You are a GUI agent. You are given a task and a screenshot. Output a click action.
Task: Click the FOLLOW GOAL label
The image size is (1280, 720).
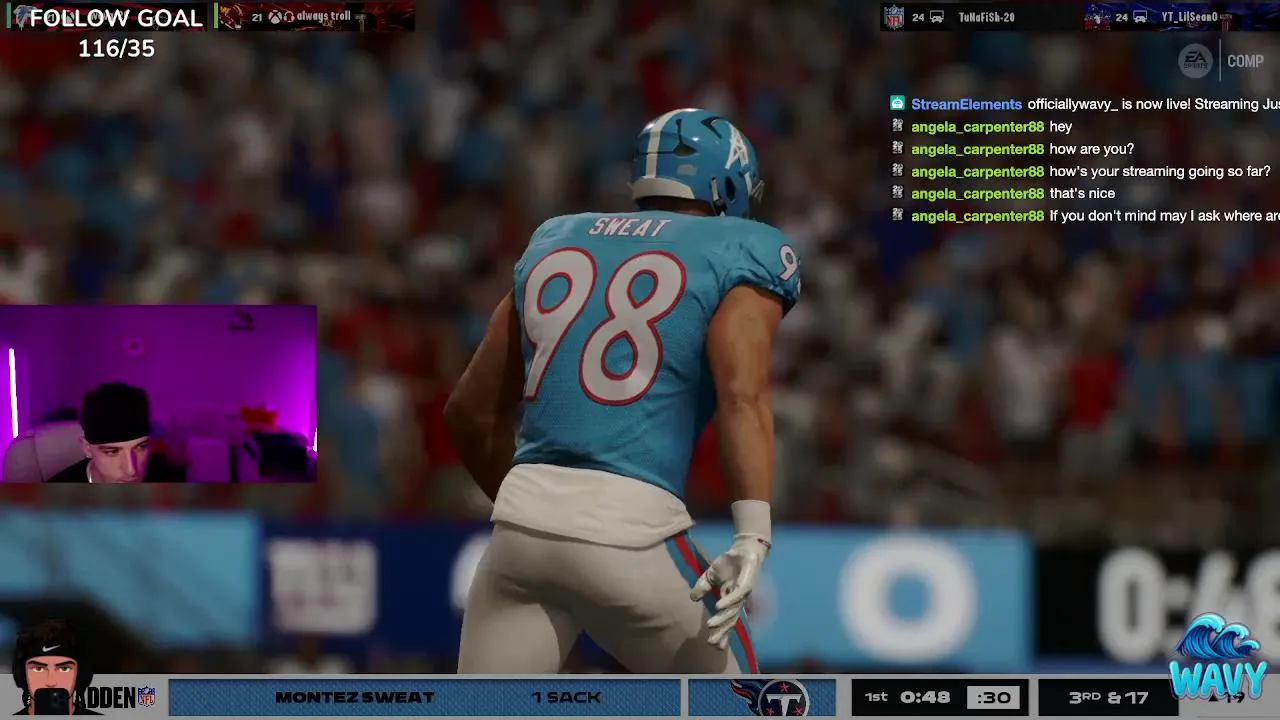(x=116, y=18)
